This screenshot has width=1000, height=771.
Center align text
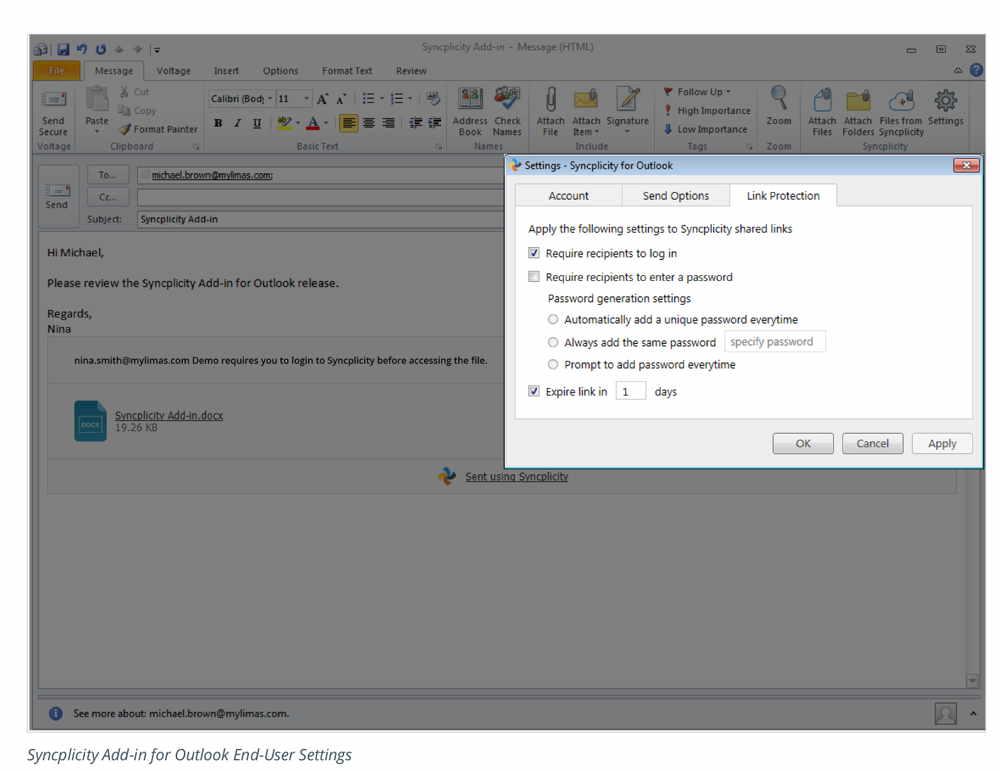(369, 122)
